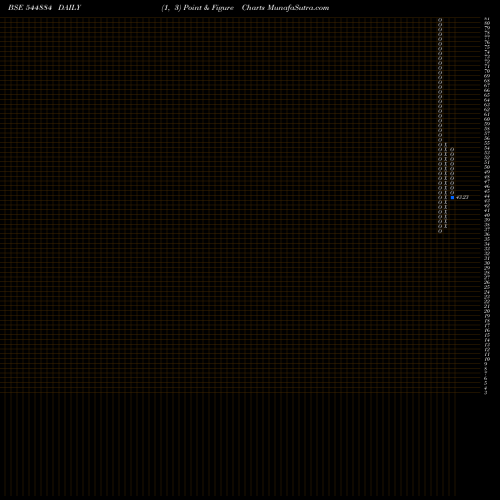Click the BSE stock code title text
This screenshot has height=500, width=500.
tap(30, 8)
